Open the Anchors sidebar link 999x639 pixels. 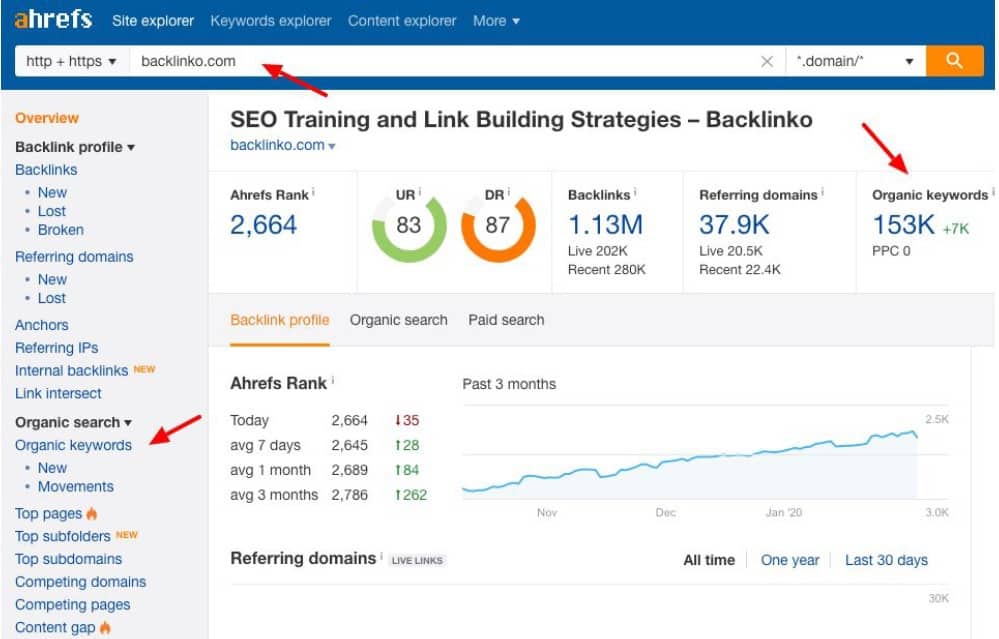point(41,325)
